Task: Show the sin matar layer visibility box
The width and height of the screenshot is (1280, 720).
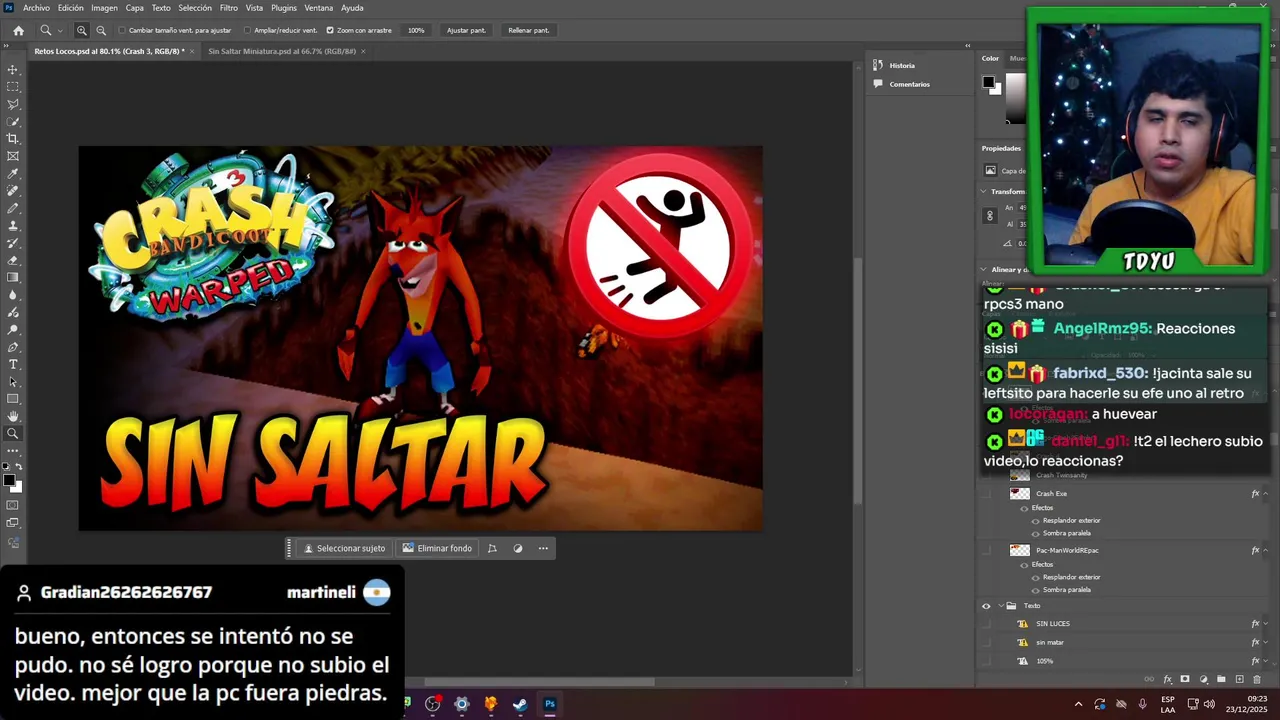Action: point(987,642)
